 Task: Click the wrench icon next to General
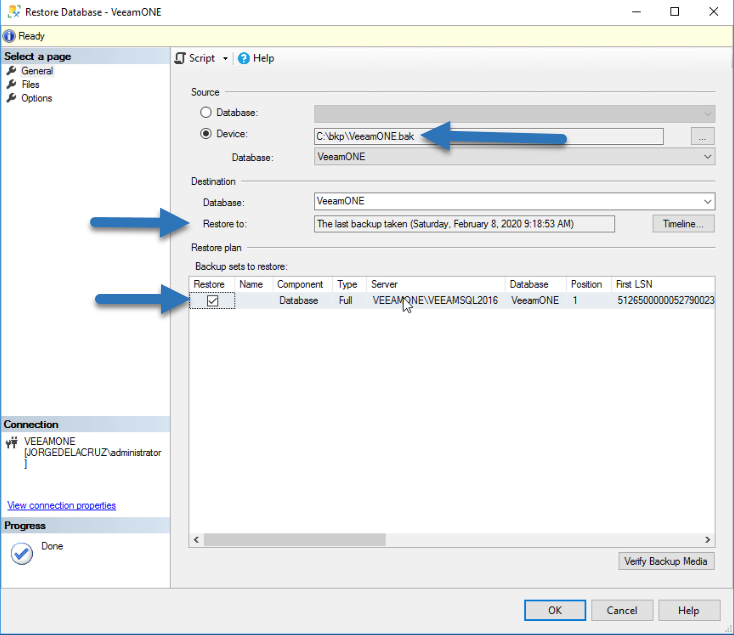coord(11,71)
